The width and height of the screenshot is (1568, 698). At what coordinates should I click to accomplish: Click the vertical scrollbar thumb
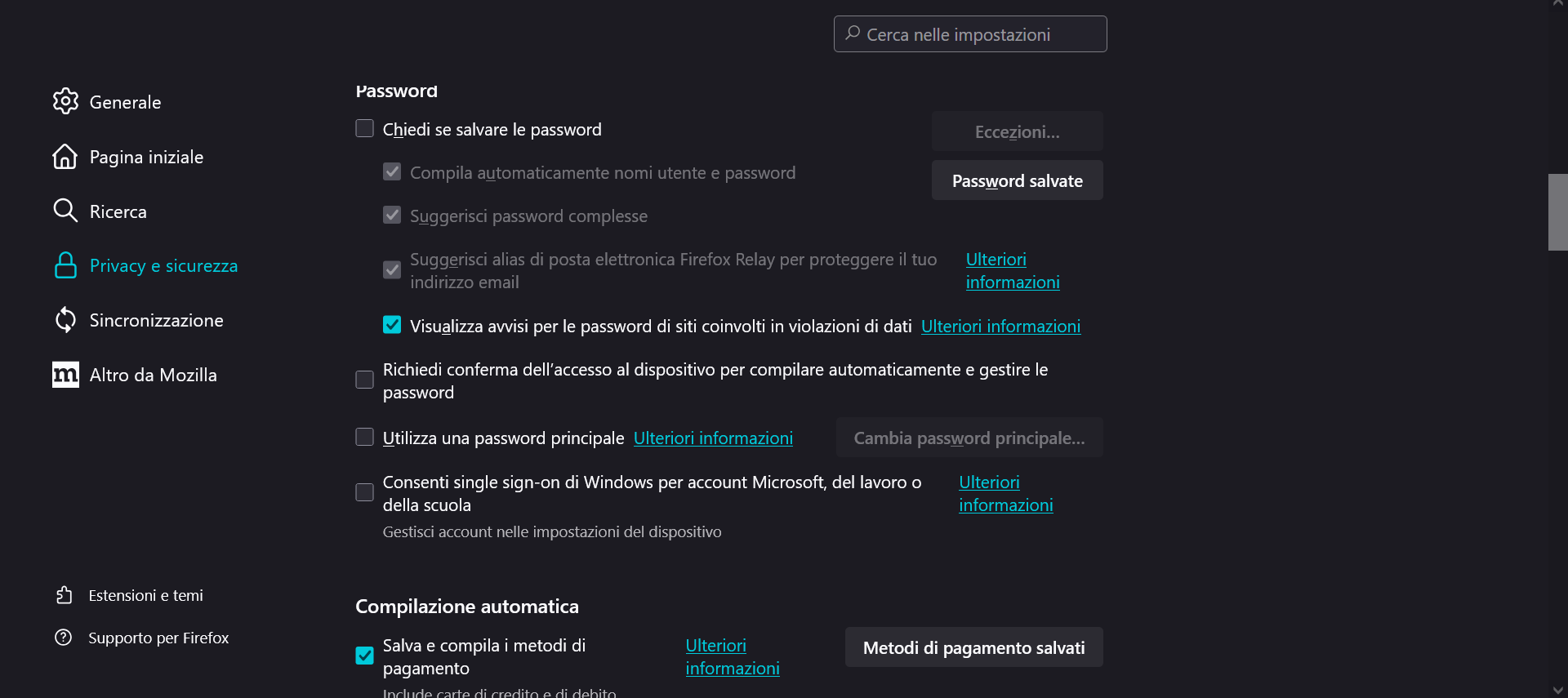(1558, 212)
